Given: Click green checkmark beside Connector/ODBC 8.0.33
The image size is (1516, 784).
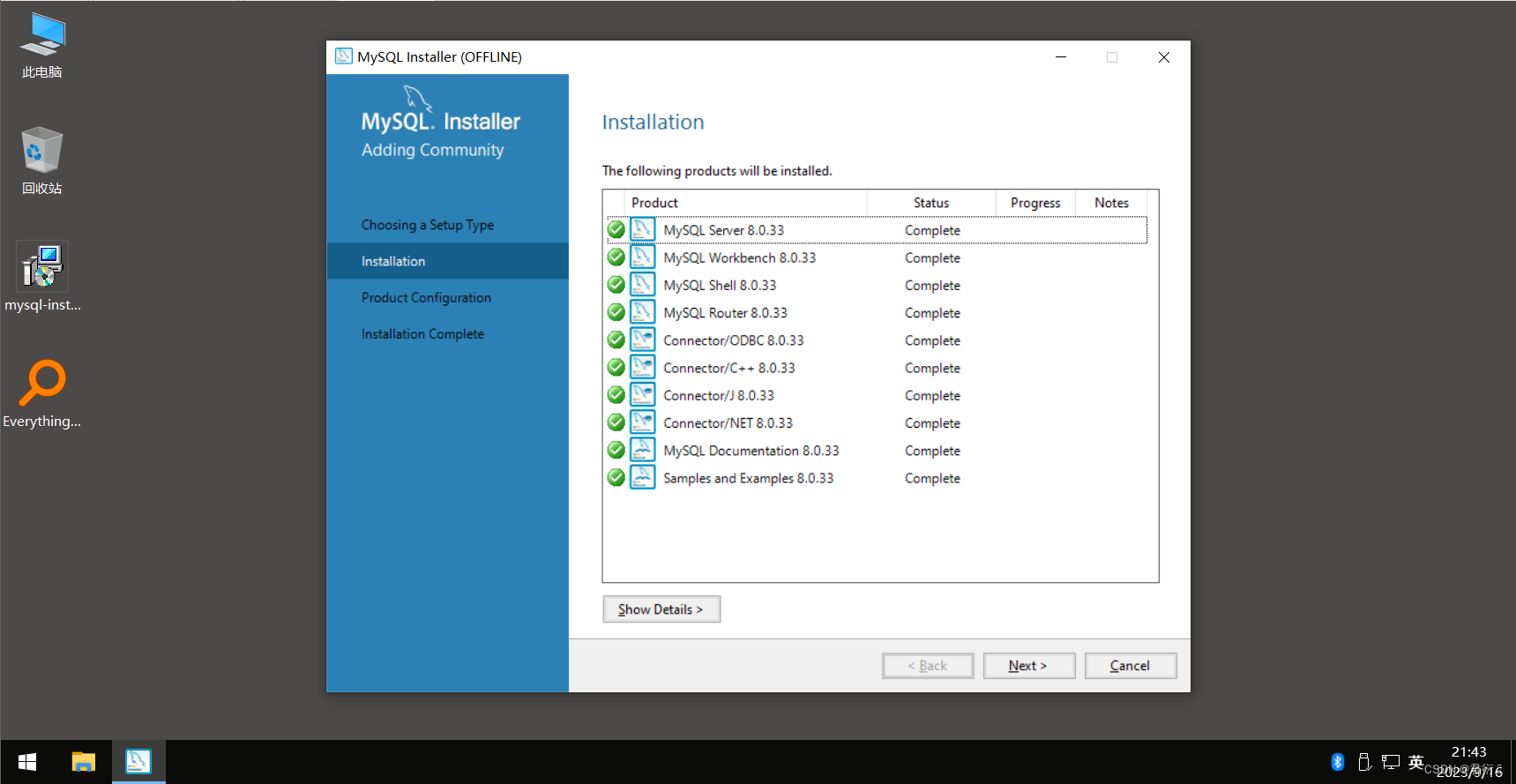Looking at the screenshot, I should [x=616, y=340].
